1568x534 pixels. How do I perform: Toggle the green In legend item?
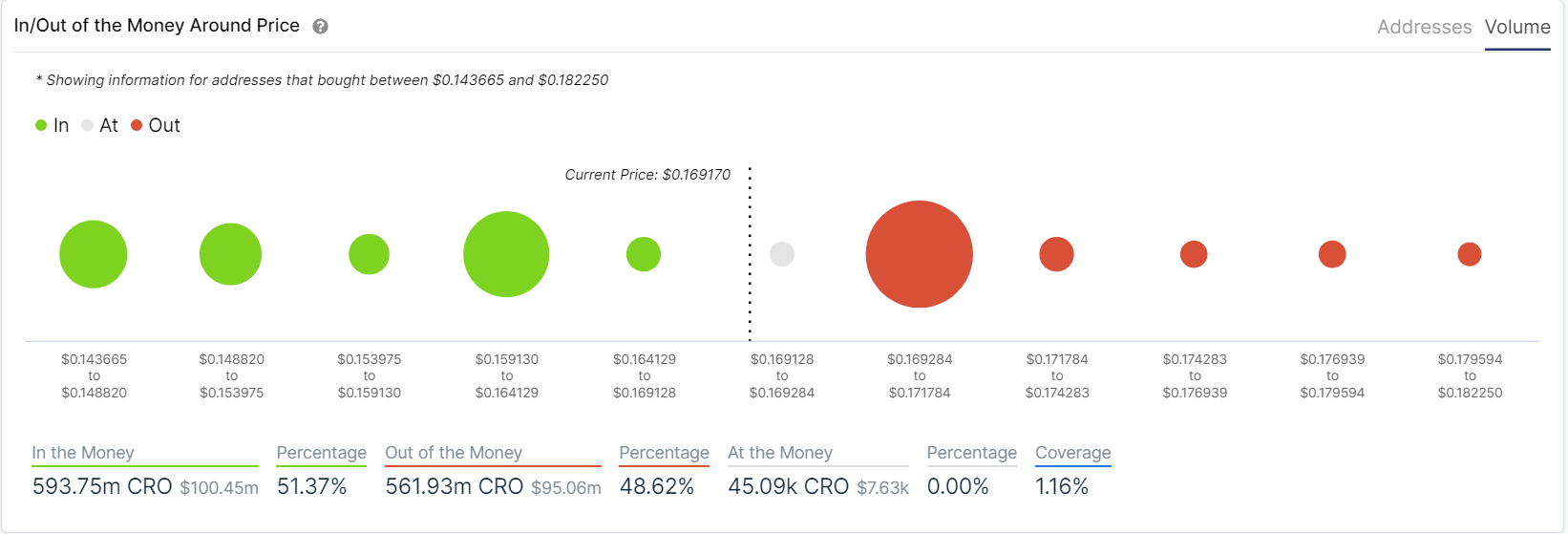(x=53, y=125)
